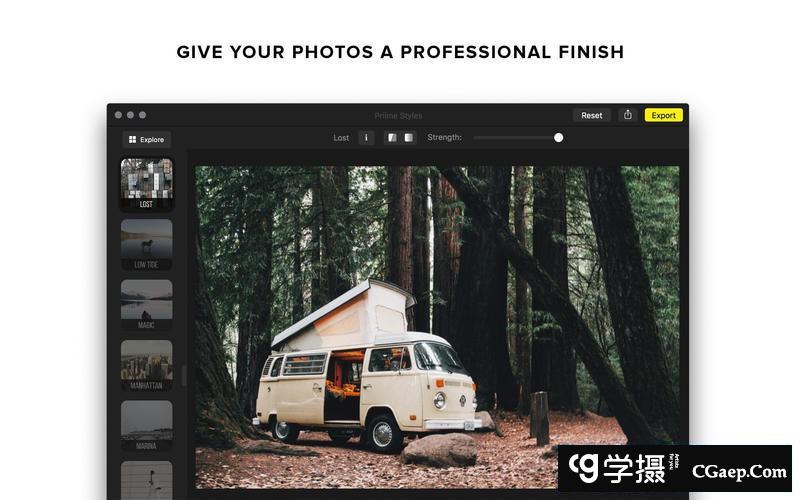Click the green zoom window button
Screen dimensions: 800x500
point(142,115)
